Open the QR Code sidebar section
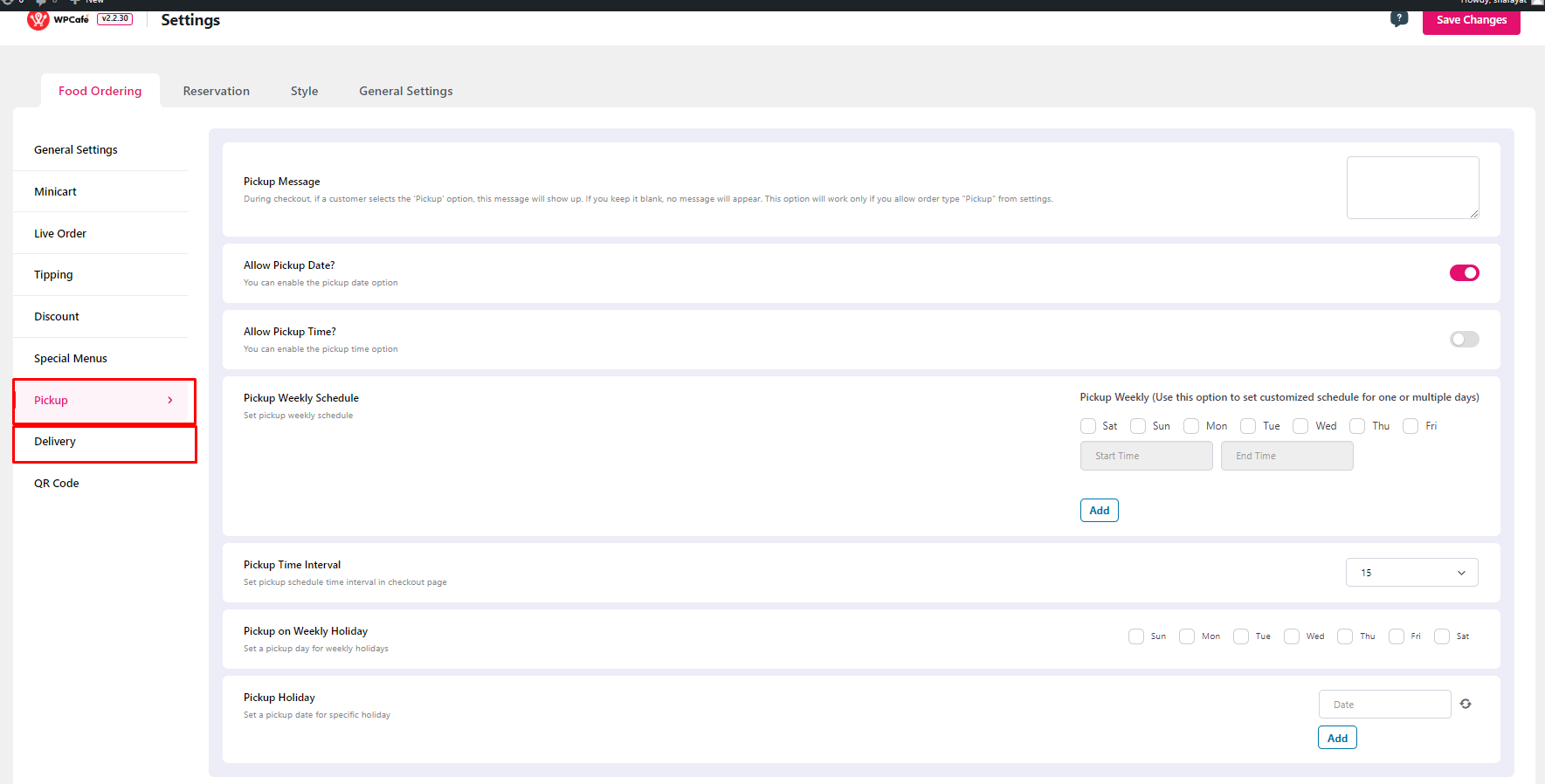The height and width of the screenshot is (784, 1545). [x=101, y=484]
